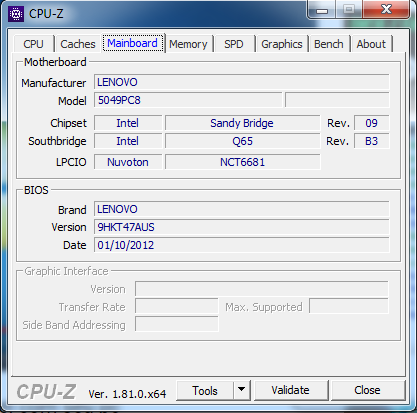The height and width of the screenshot is (413, 417).
Task: Click the version text Ver. 1.81.0.x64
Action: pyautogui.click(x=127, y=394)
